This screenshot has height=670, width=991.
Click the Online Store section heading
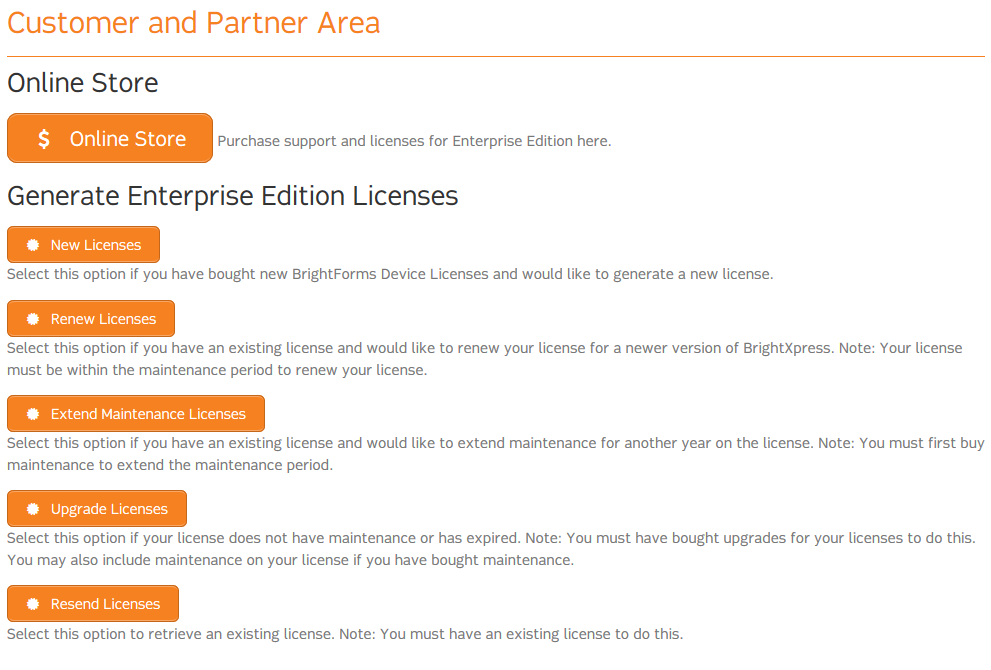[83, 82]
